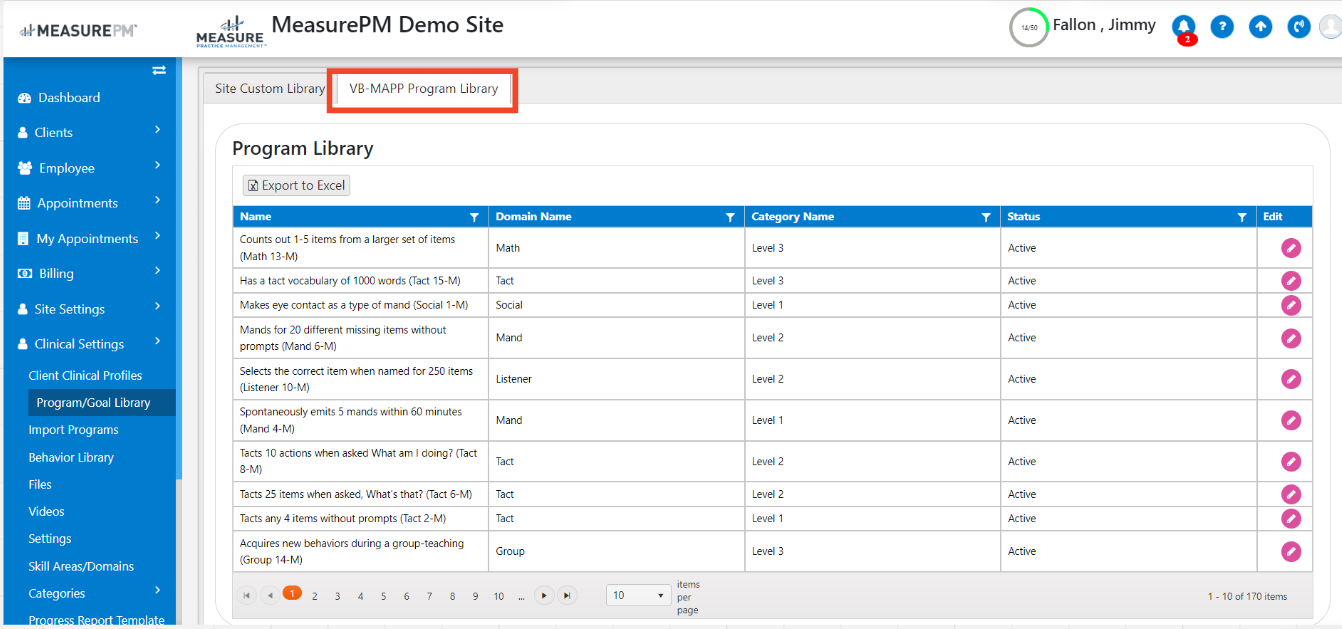Click the ellipsis for more pages
This screenshot has width=1342, height=629.
coord(522,596)
